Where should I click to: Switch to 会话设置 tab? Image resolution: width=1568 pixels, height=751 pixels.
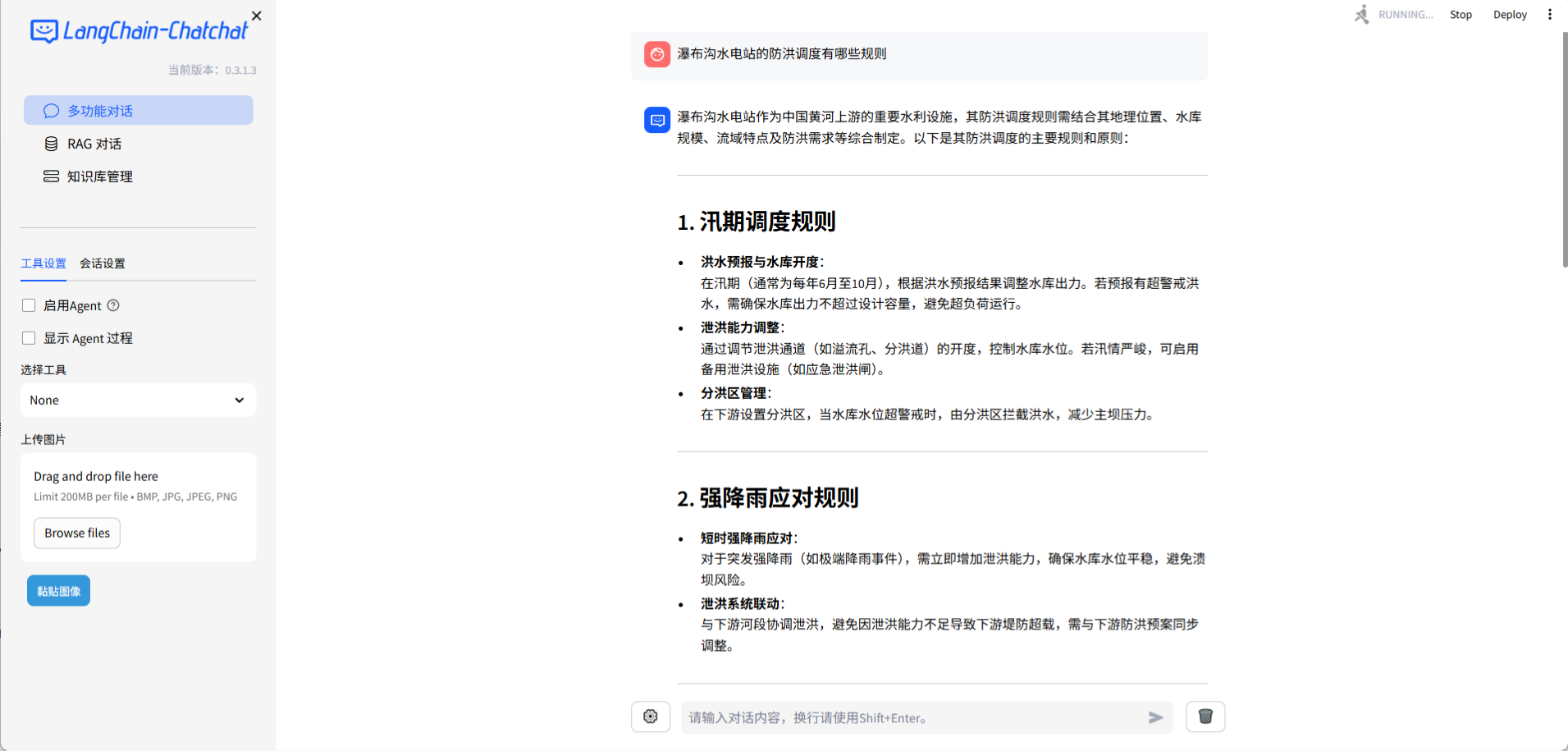[103, 263]
